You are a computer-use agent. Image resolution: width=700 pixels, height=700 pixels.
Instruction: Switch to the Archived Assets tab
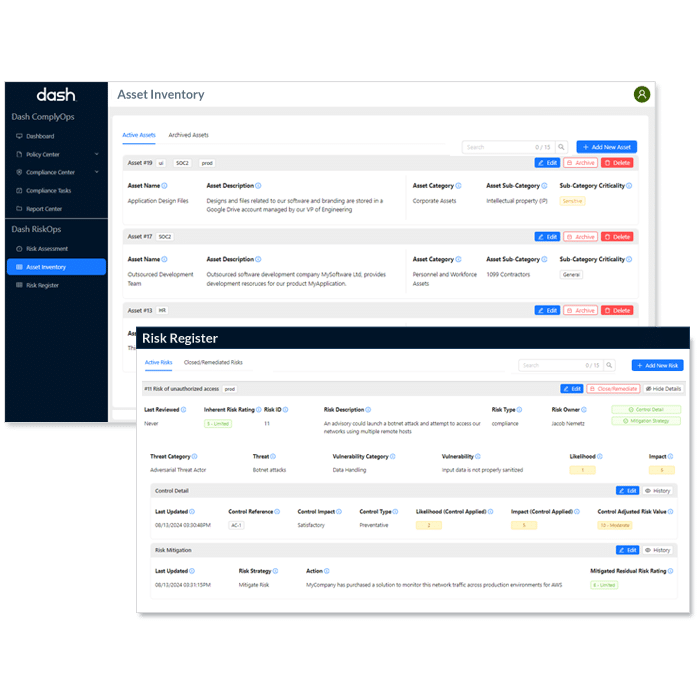click(x=188, y=135)
